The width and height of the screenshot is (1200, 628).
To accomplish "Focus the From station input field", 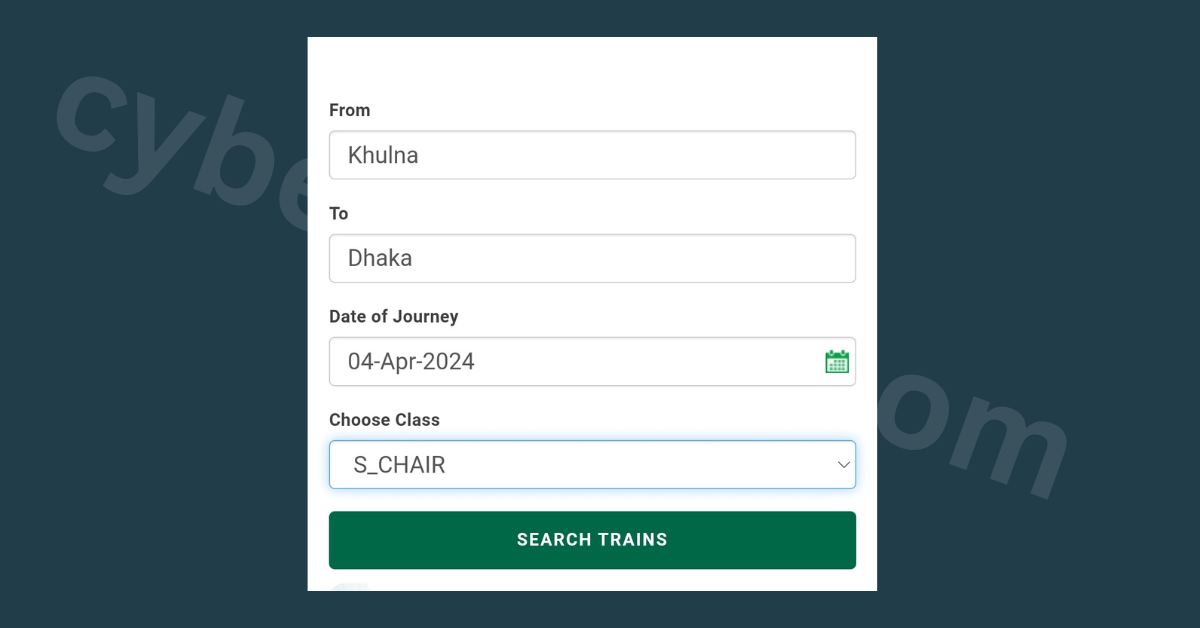I will pyautogui.click(x=592, y=155).
